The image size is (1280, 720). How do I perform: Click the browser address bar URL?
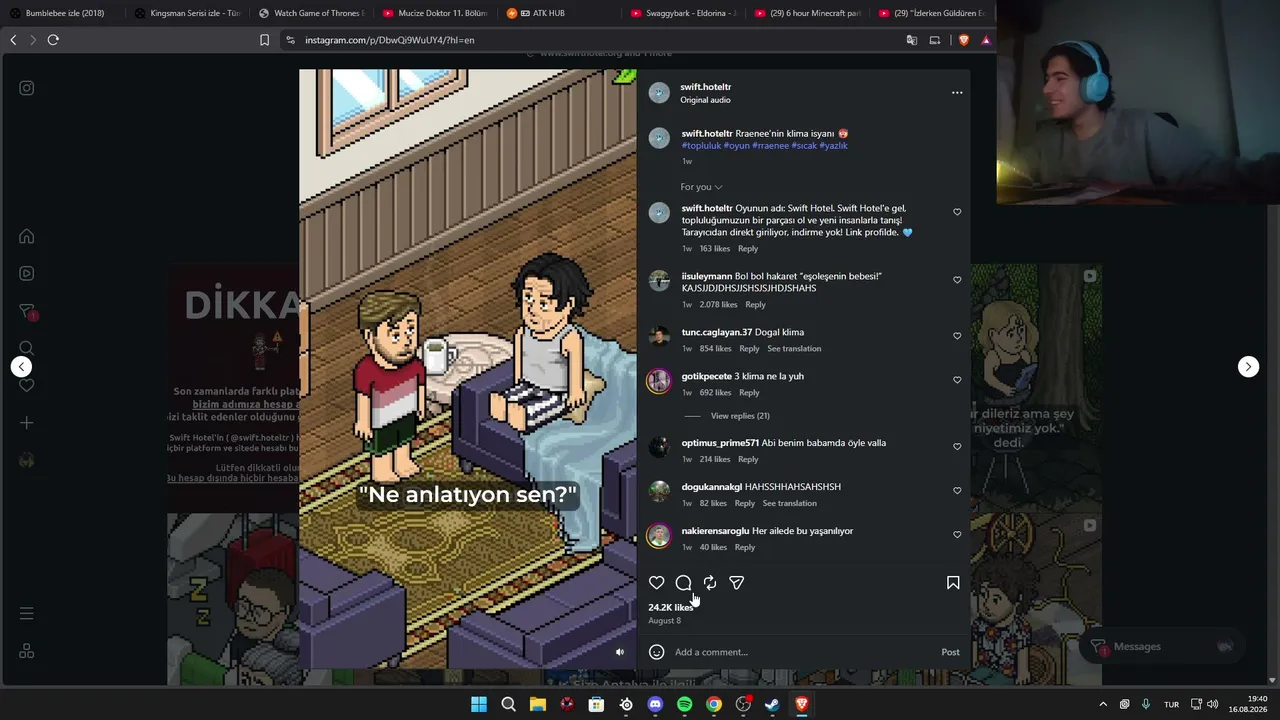[x=390, y=40]
